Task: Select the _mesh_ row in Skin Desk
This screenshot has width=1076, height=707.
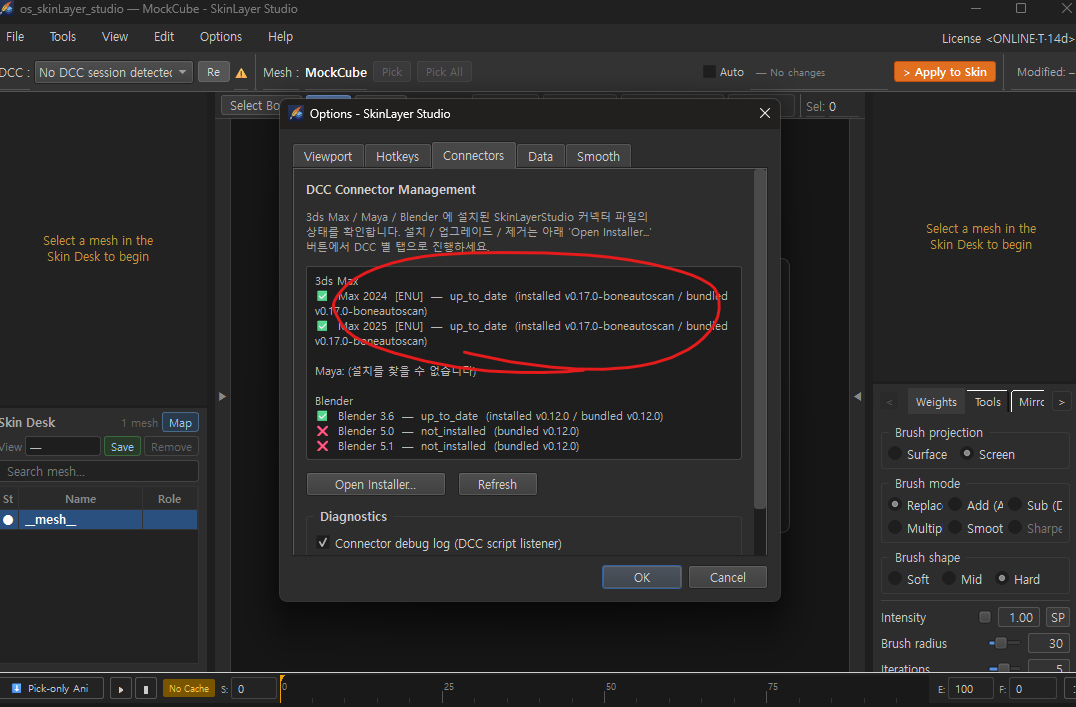Action: (x=100, y=520)
